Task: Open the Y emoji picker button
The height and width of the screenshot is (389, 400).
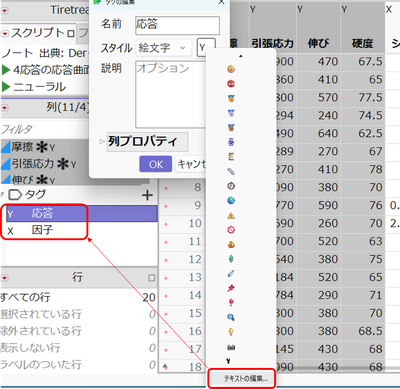Action: (x=206, y=48)
